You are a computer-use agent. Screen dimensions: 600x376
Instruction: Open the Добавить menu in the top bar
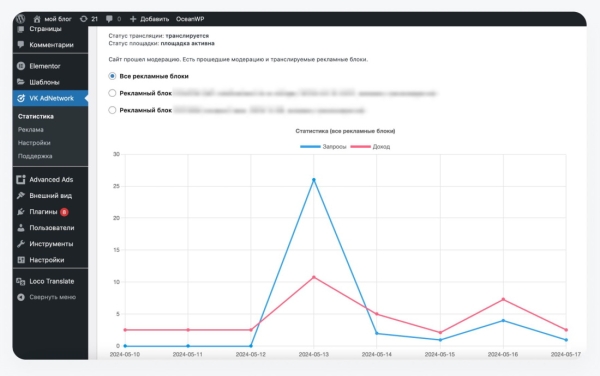pyautogui.click(x=149, y=19)
